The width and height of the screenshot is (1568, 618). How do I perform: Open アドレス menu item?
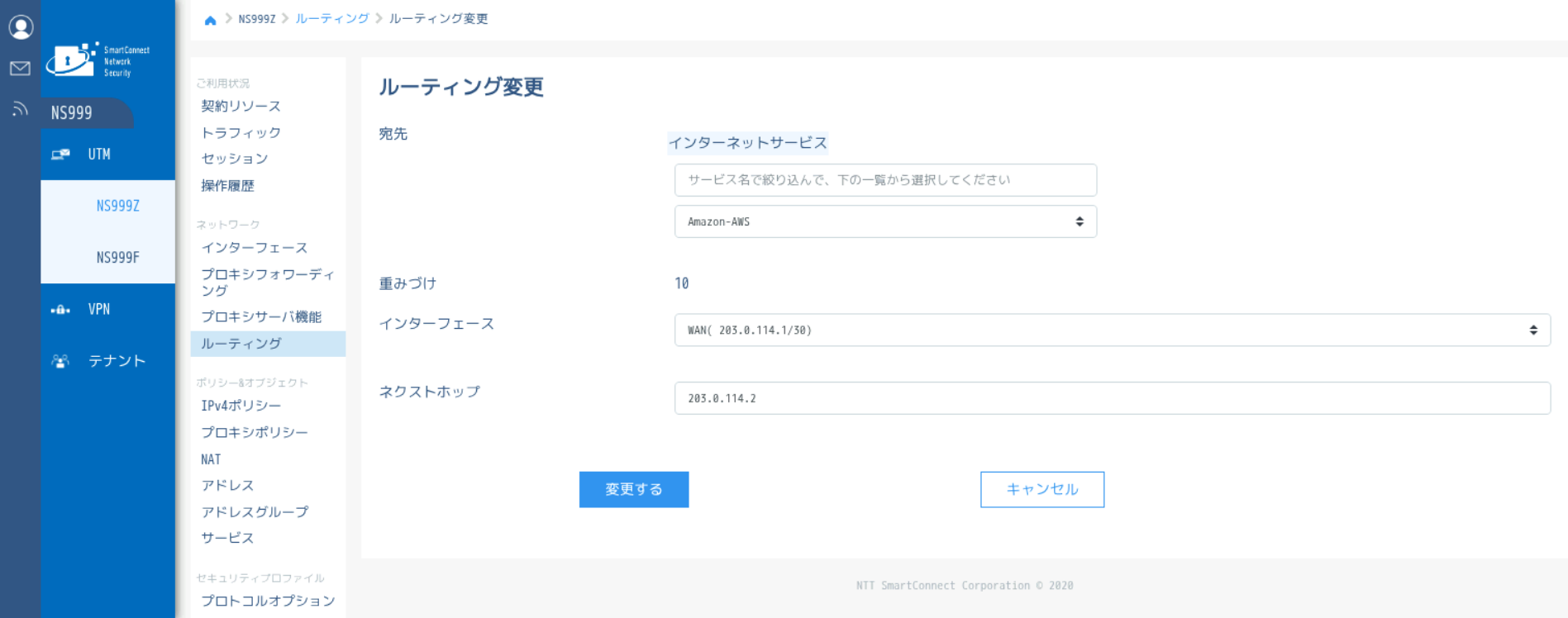[227, 485]
